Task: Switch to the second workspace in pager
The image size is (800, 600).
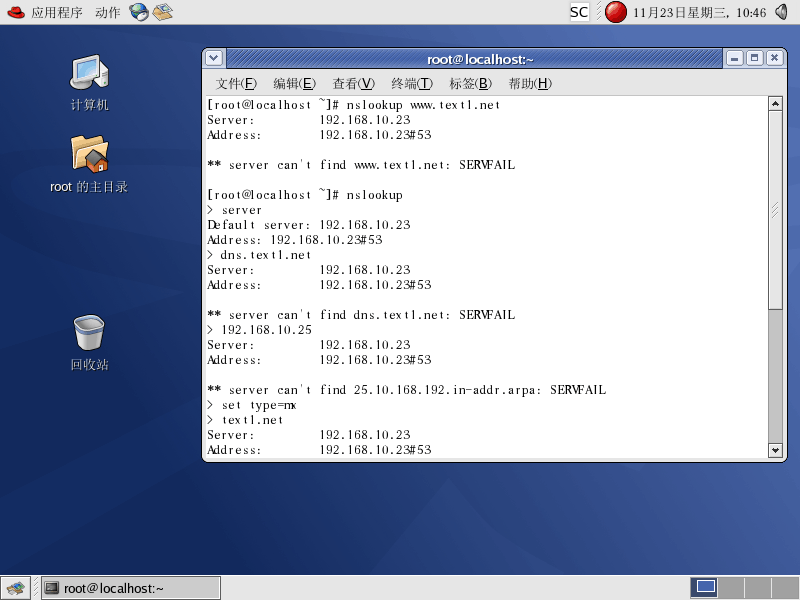Action: [732, 587]
